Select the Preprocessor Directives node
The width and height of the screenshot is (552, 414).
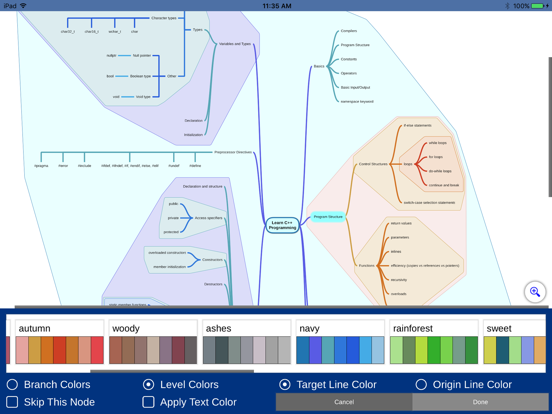pos(233,152)
